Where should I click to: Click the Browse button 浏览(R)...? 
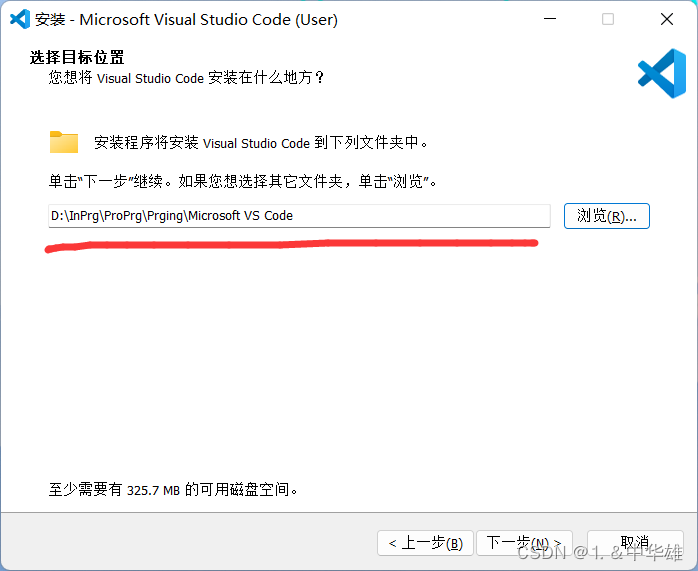click(x=606, y=216)
